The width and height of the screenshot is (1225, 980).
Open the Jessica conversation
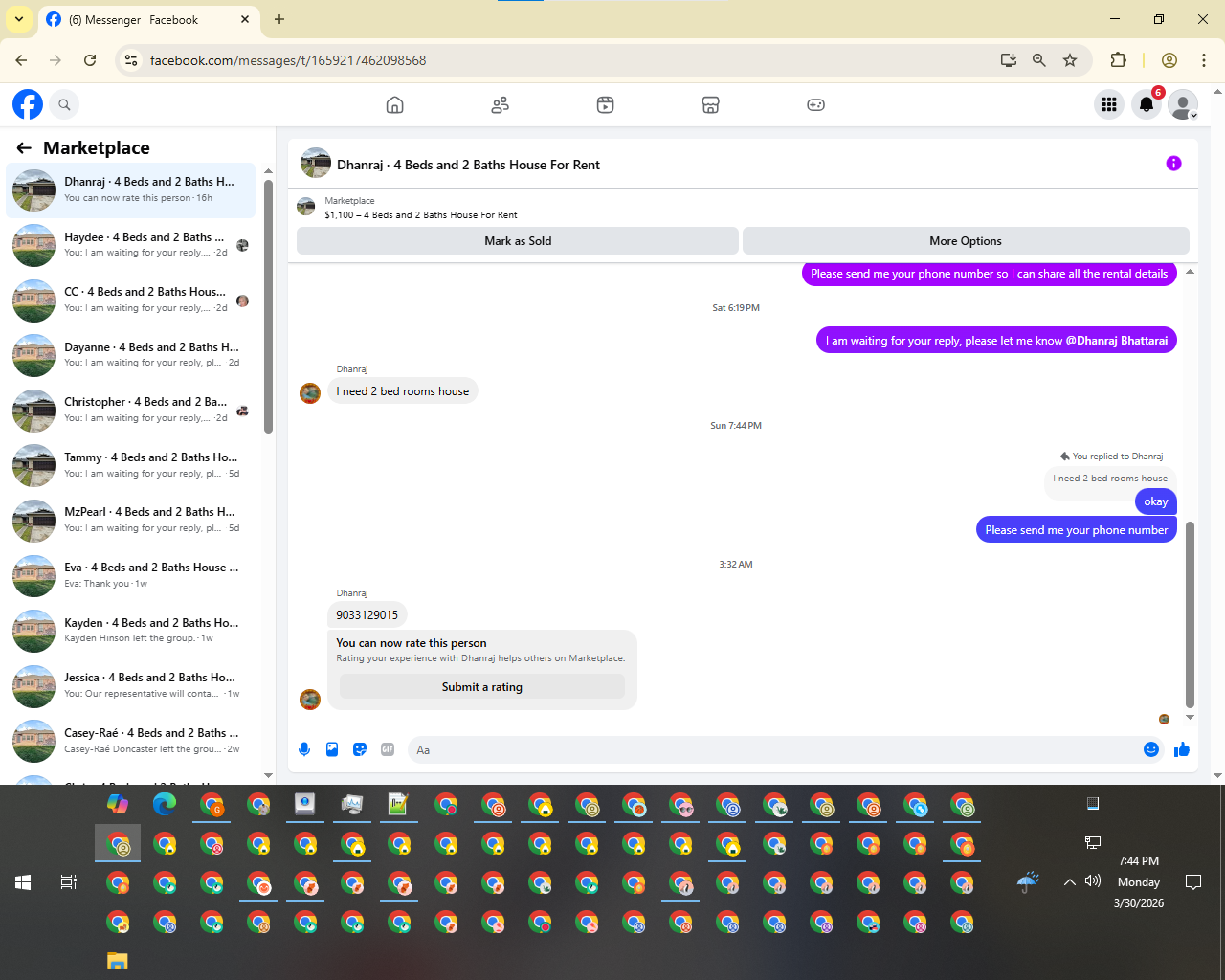pos(131,686)
